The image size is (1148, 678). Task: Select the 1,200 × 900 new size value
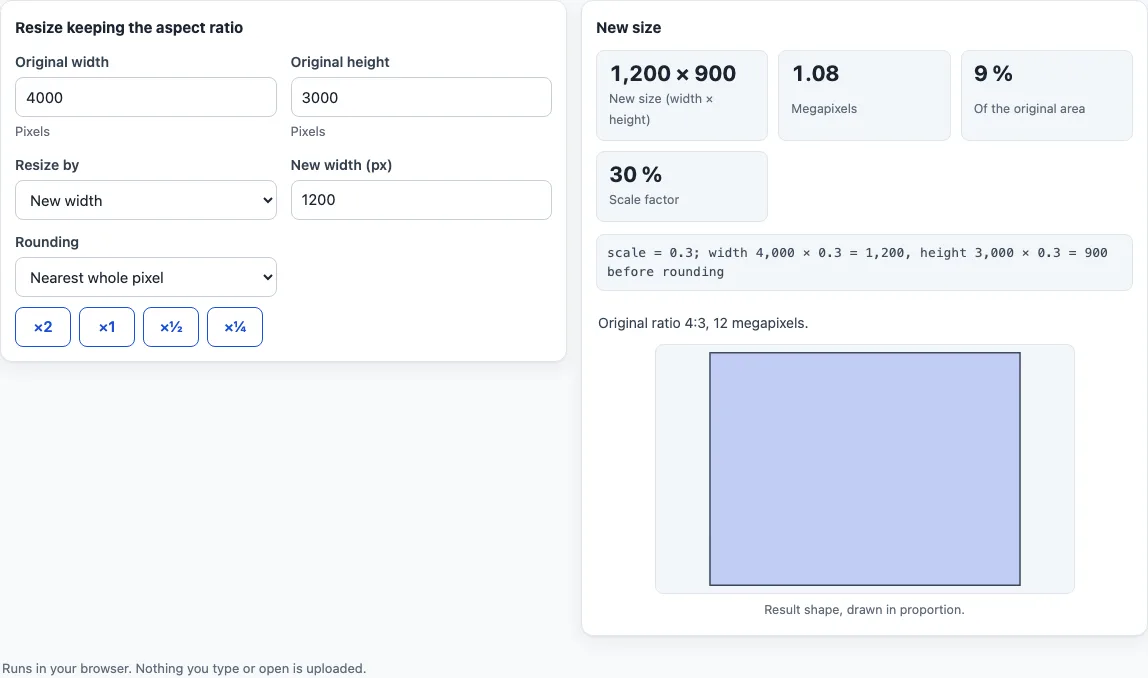click(673, 73)
